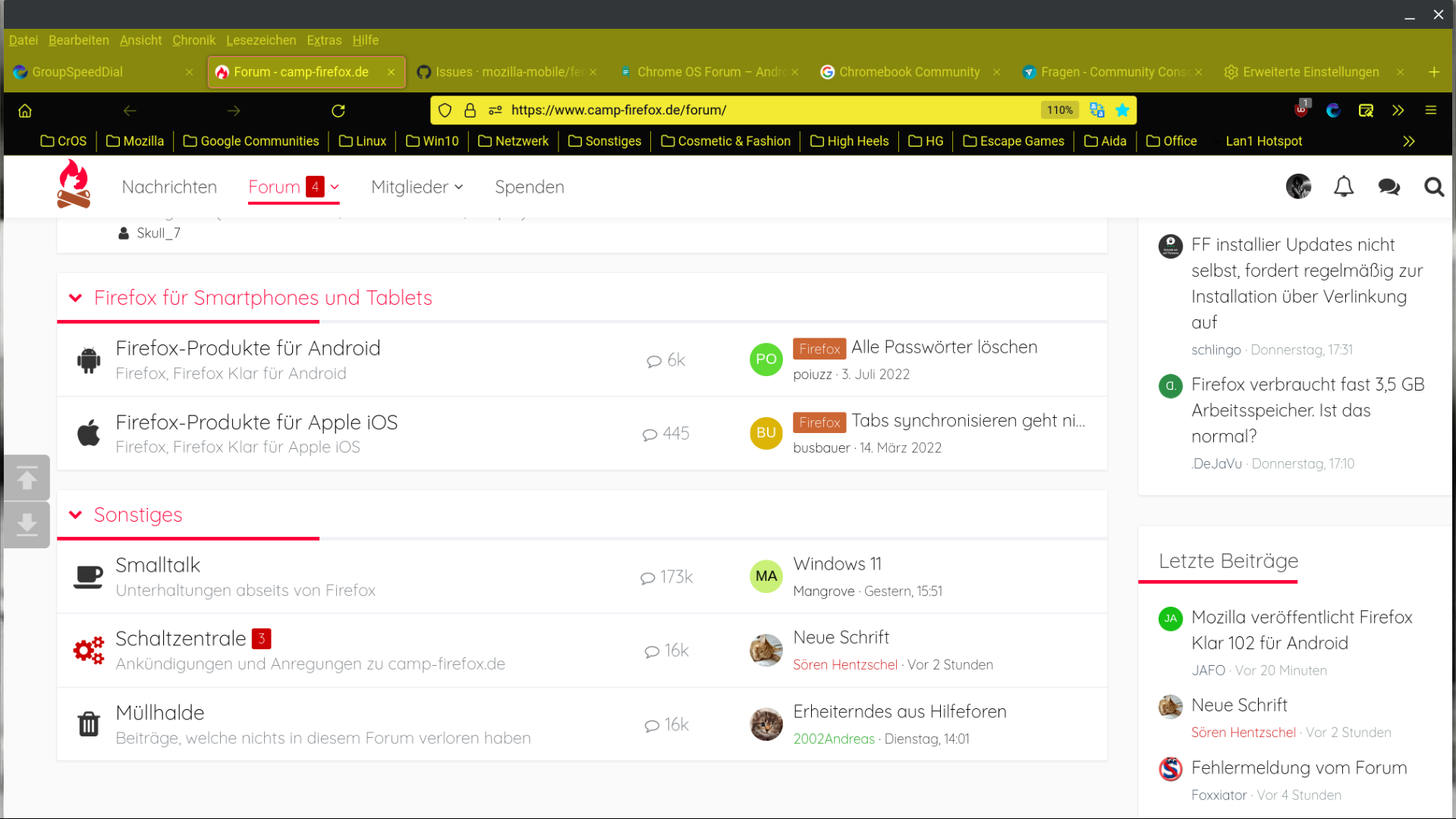Open thread Erheiterndes aus Hilfeforen
This screenshot has width=1456, height=819.
[x=899, y=711]
